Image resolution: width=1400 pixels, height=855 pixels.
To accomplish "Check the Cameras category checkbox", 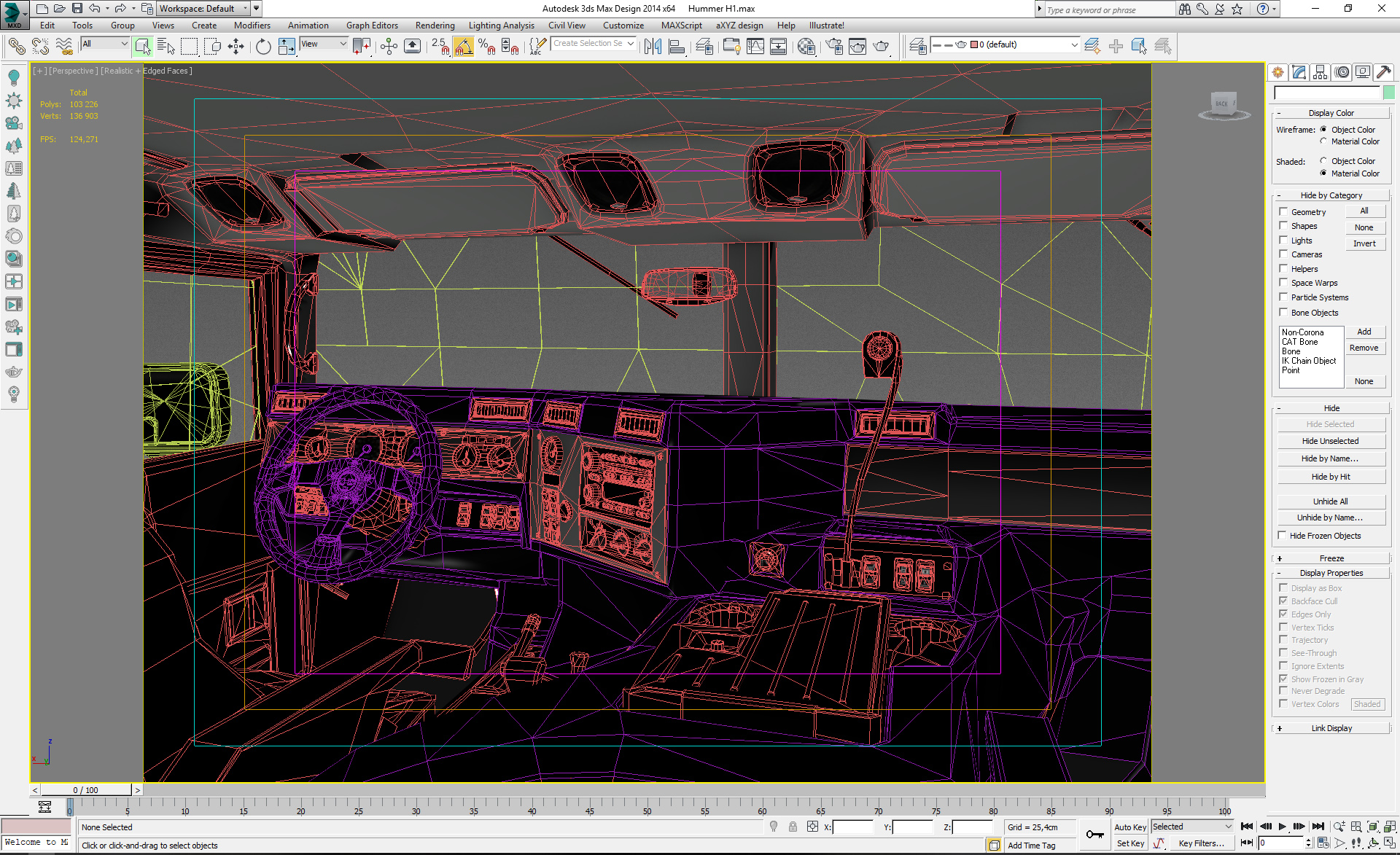I will [1283, 254].
